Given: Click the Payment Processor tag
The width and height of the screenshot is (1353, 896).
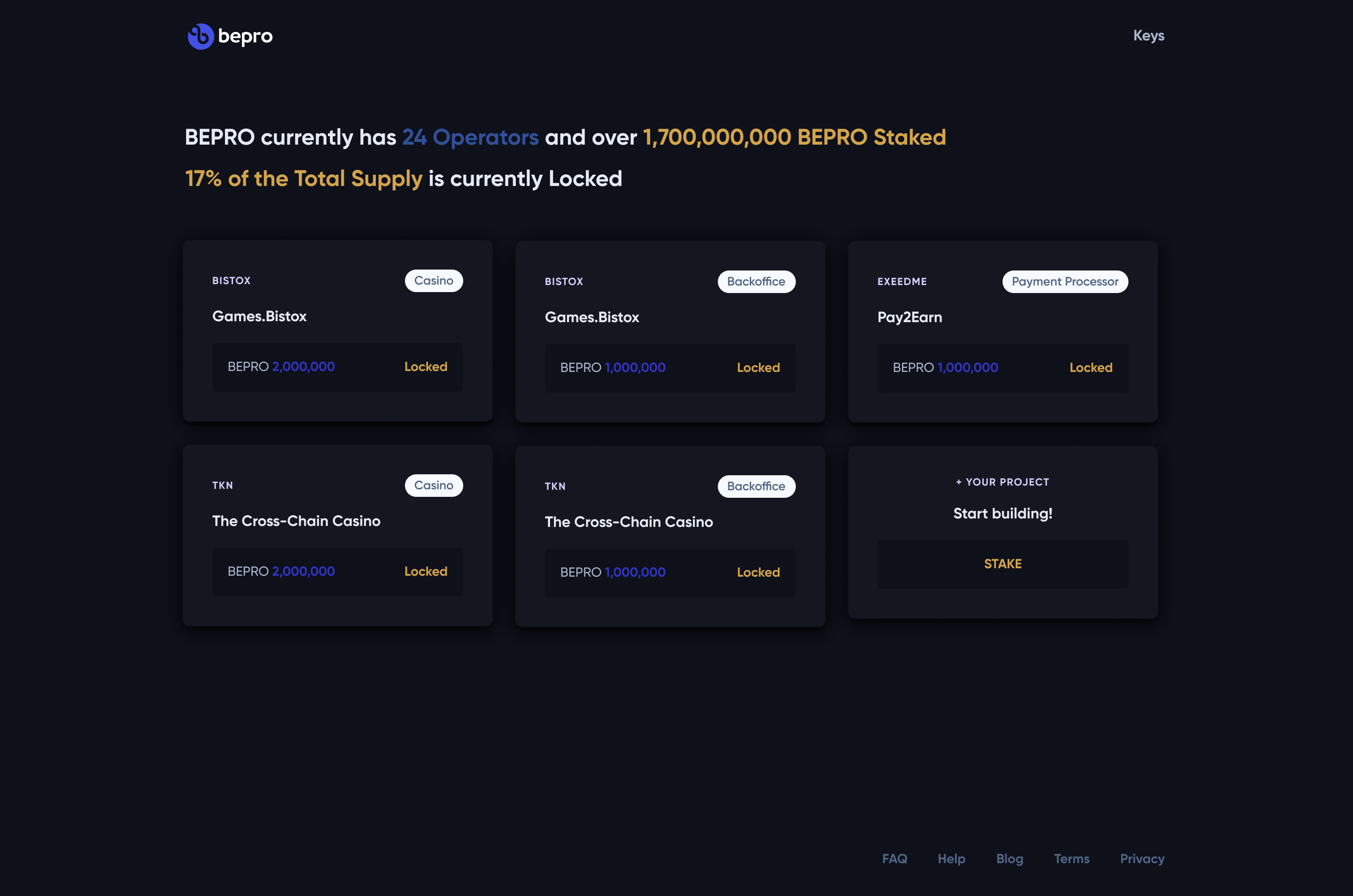Looking at the screenshot, I should point(1065,282).
